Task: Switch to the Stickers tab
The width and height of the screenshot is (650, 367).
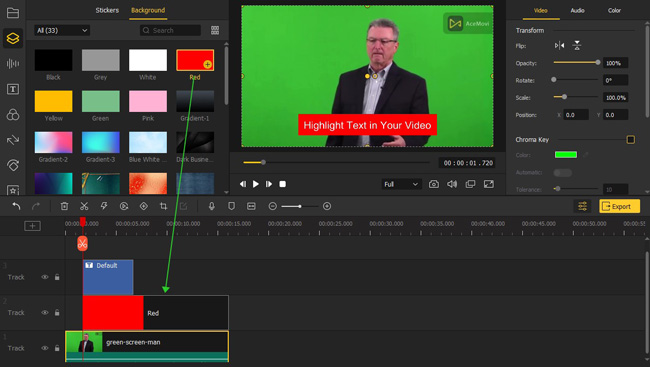Action: tap(107, 10)
